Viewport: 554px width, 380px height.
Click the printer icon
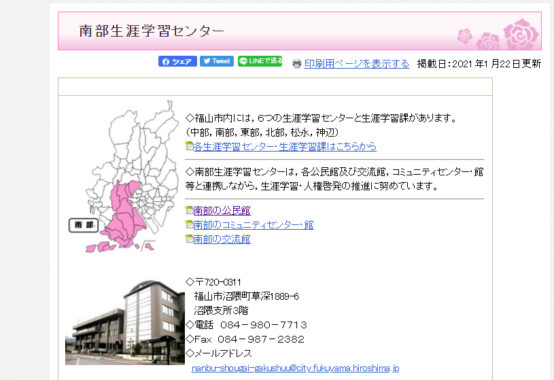pyautogui.click(x=297, y=64)
